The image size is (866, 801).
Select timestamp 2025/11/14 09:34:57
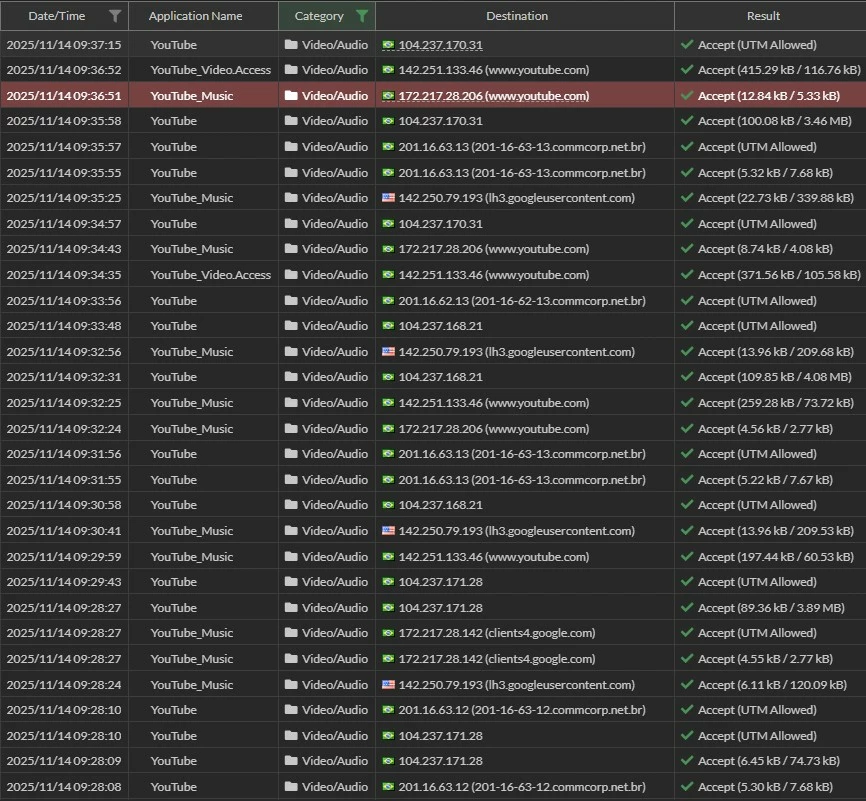pos(64,223)
